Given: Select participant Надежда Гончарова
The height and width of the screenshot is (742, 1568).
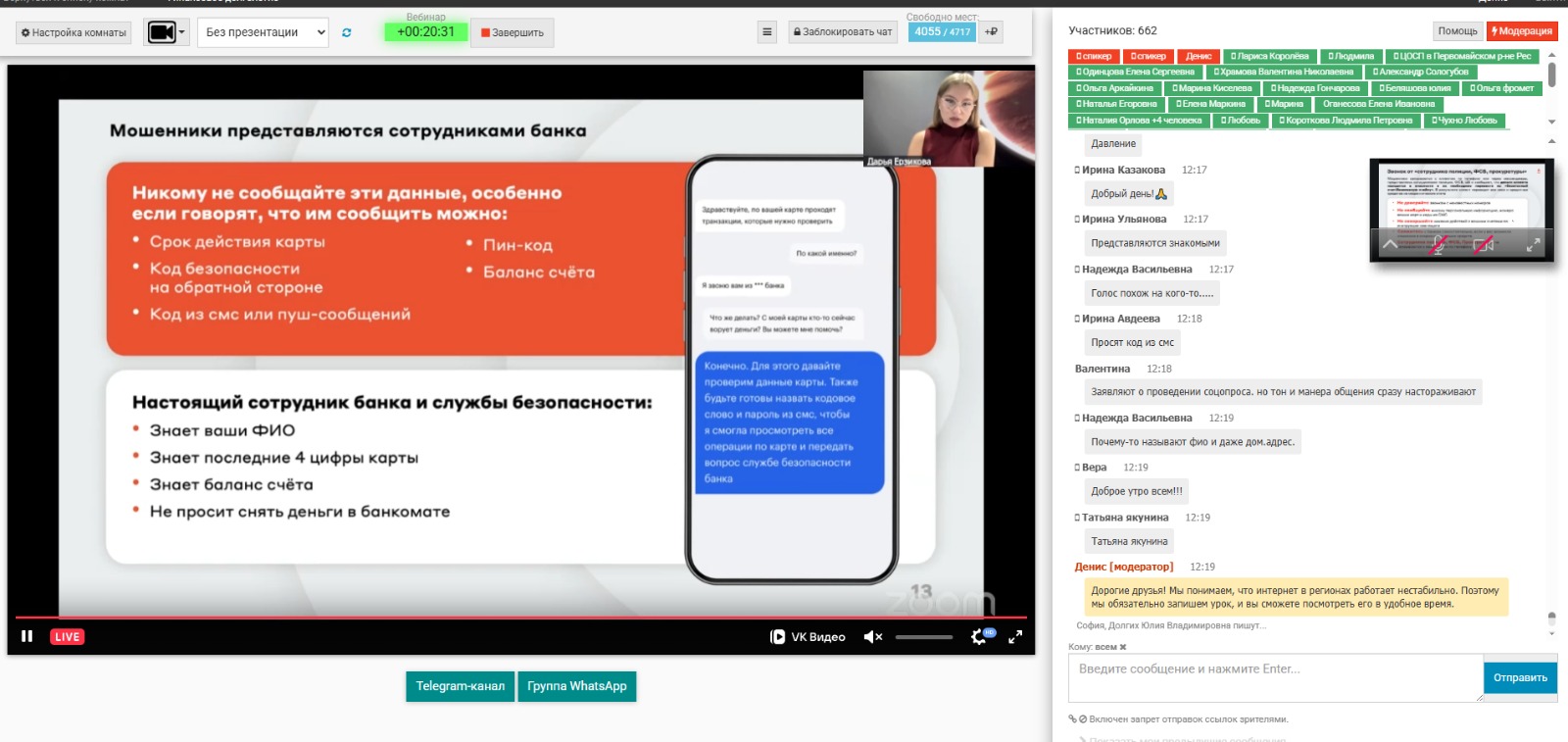Looking at the screenshot, I should [1315, 88].
